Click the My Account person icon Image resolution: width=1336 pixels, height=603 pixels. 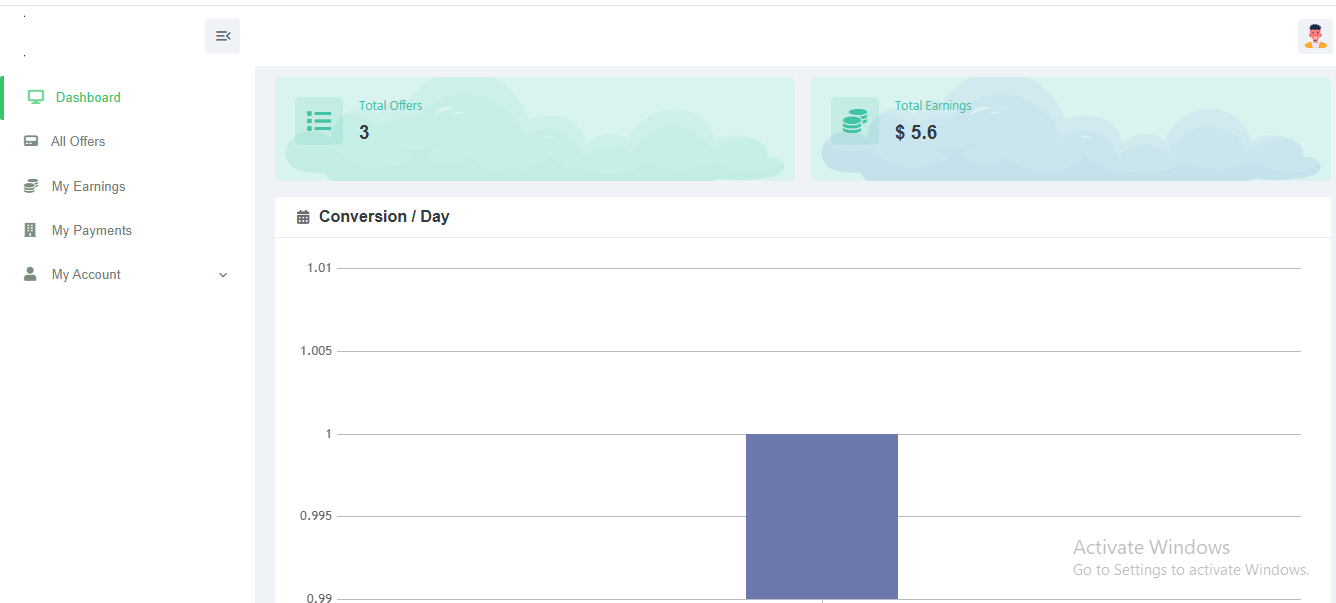point(30,274)
